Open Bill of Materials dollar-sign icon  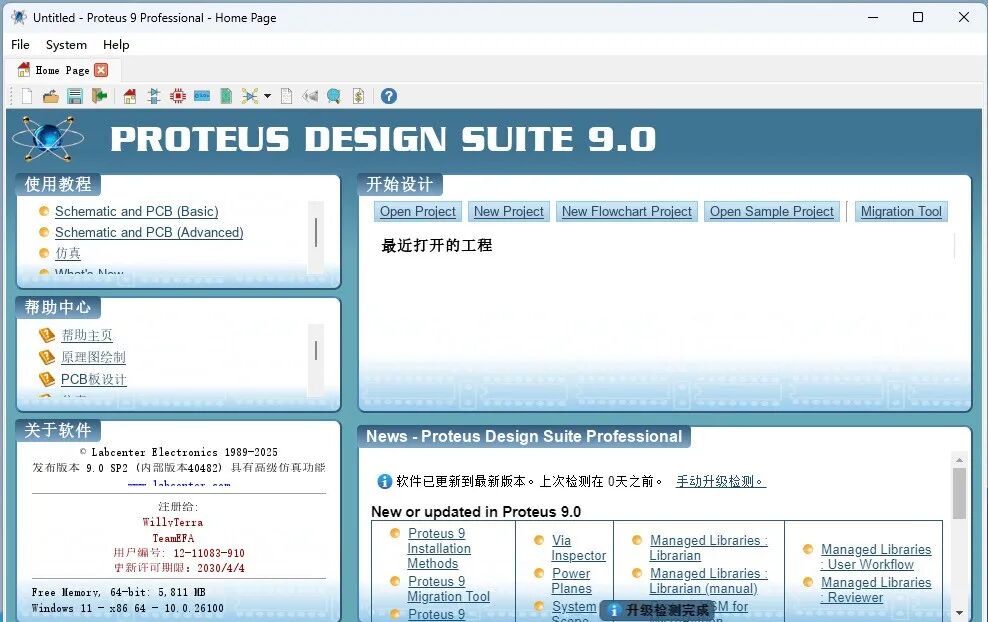358,96
